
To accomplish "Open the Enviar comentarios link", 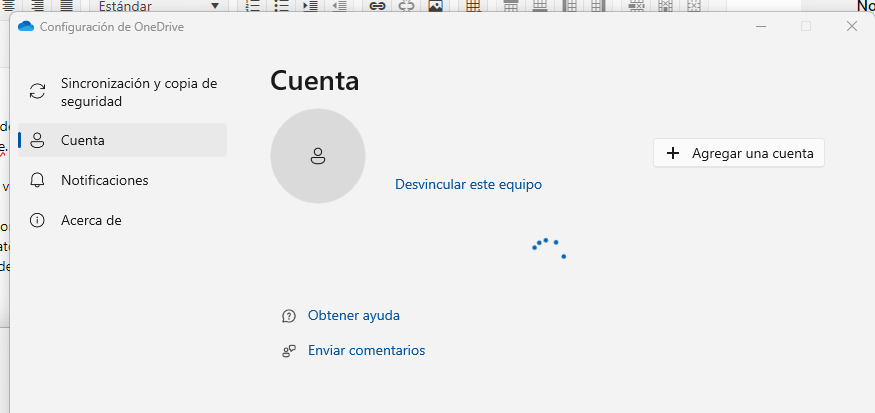I will (367, 350).
